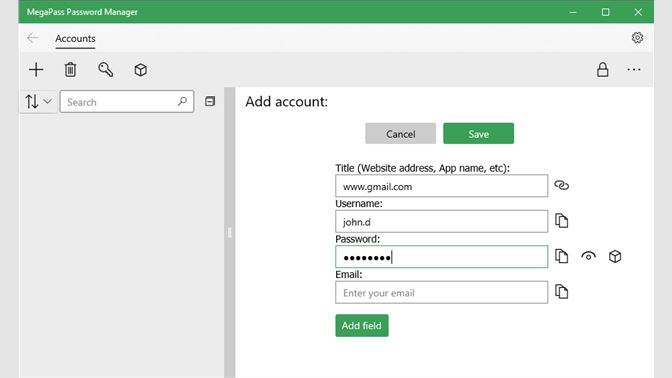Delete account using trash icon

click(x=70, y=69)
